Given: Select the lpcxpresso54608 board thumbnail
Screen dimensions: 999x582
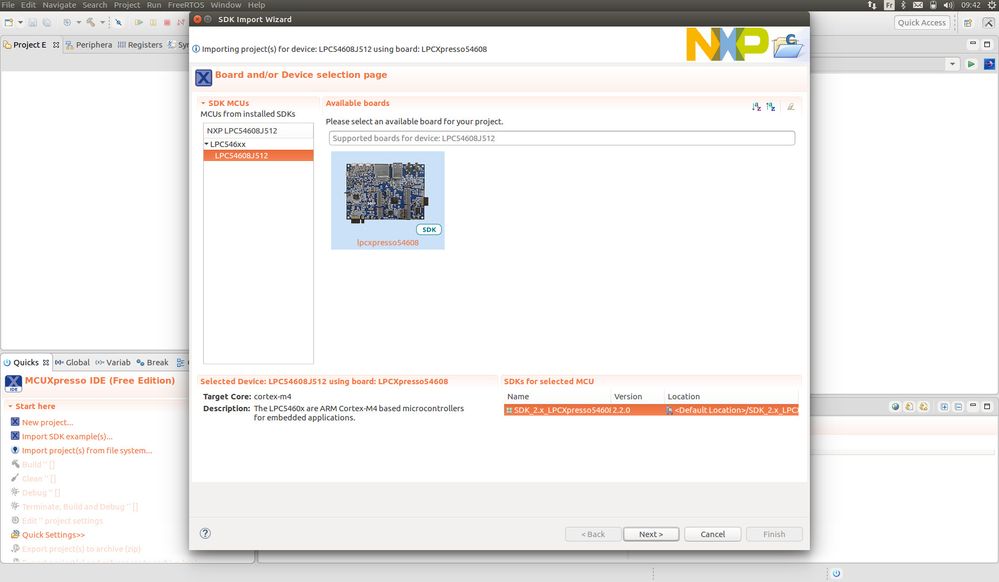Looking at the screenshot, I should 387,200.
